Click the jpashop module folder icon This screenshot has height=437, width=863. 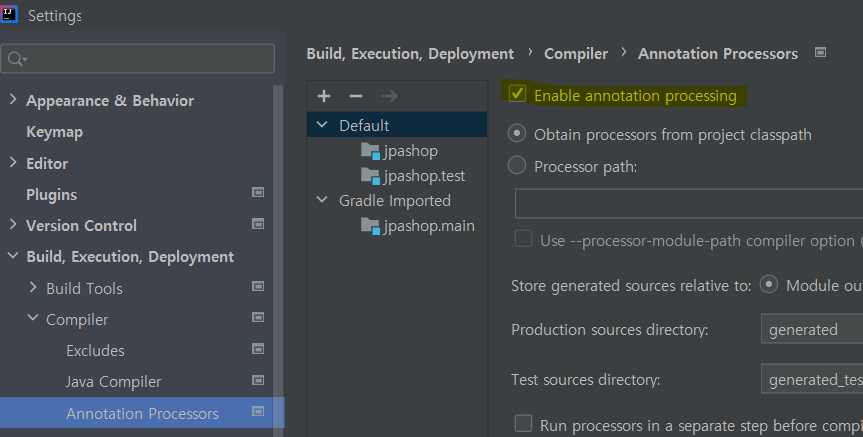point(370,151)
